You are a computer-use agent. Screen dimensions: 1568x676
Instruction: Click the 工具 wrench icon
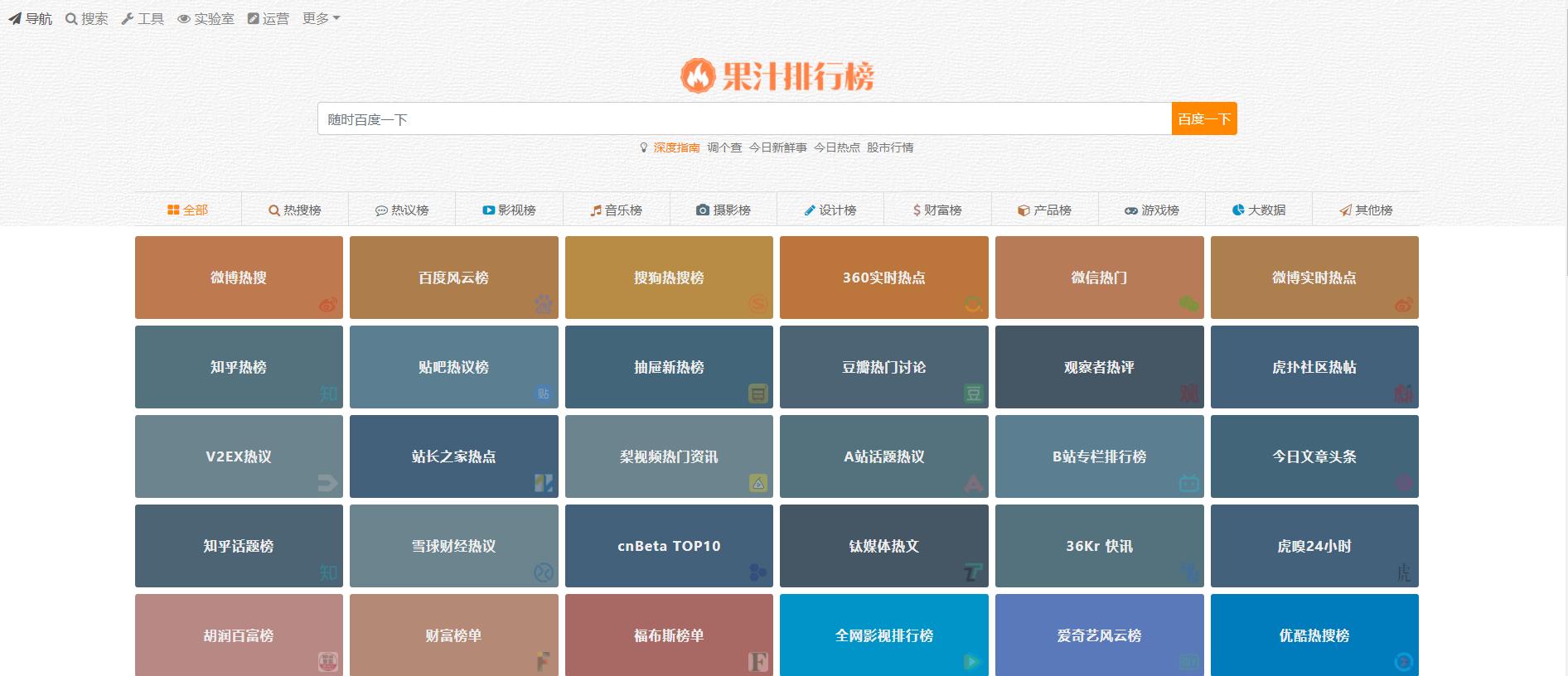(128, 18)
